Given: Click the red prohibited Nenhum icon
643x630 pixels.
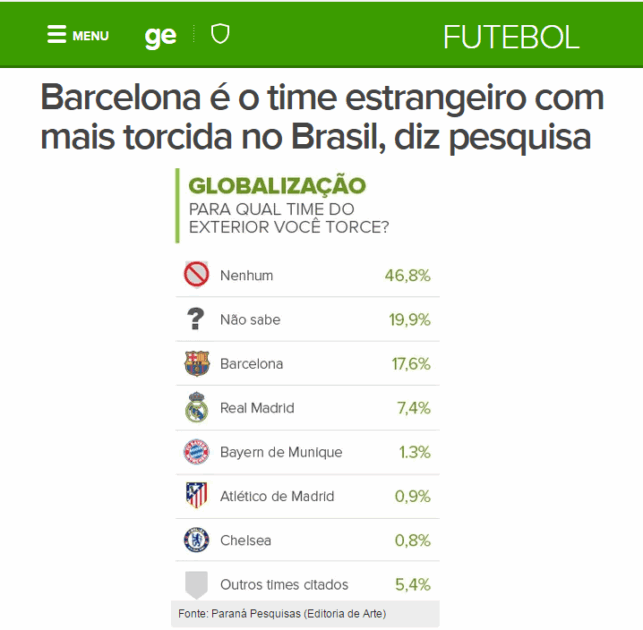Looking at the screenshot, I should pos(197,275).
